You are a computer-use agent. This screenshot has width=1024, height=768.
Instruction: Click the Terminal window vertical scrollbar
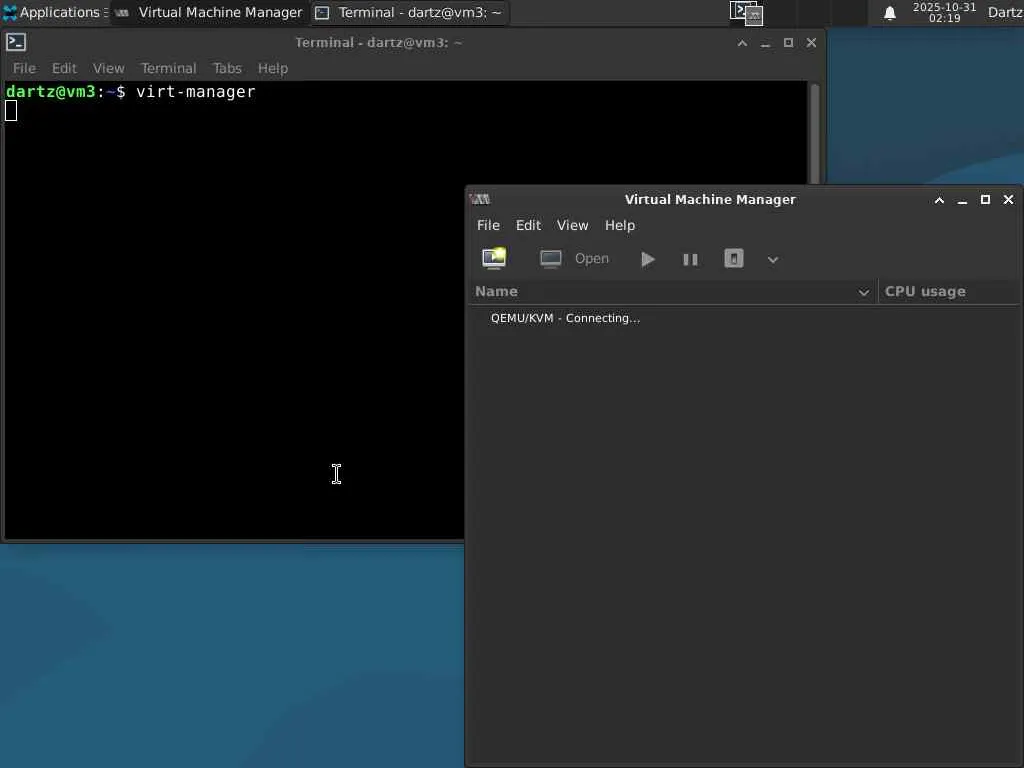(814, 134)
